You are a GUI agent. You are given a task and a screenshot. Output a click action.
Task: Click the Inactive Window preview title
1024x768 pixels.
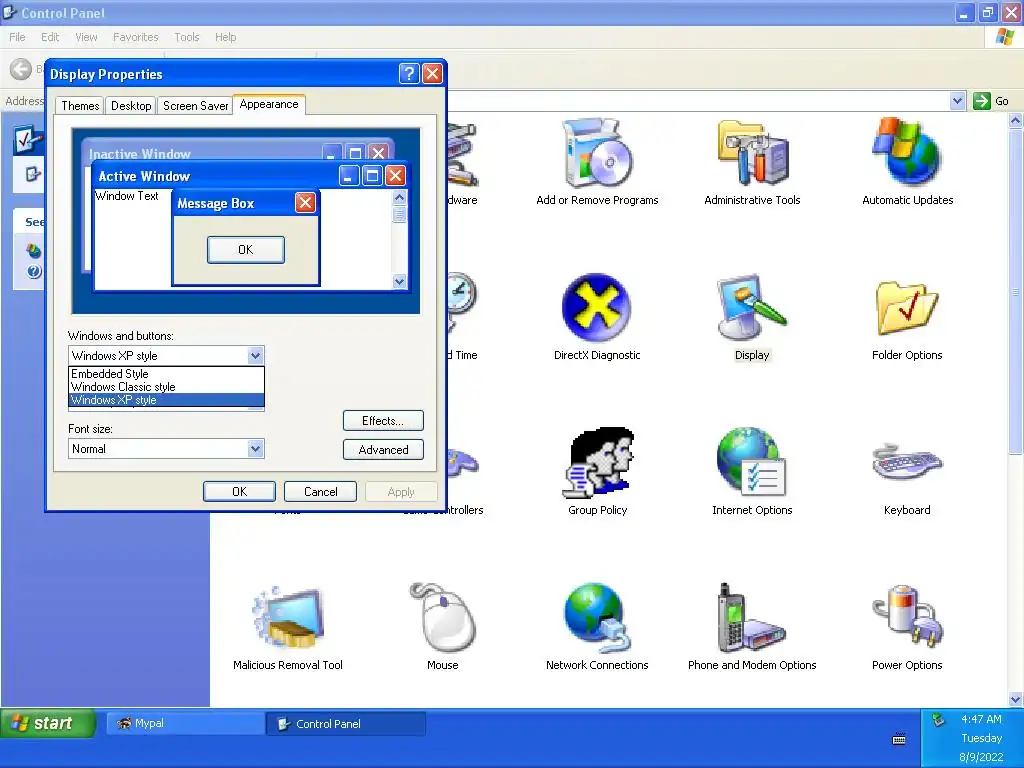[140, 154]
